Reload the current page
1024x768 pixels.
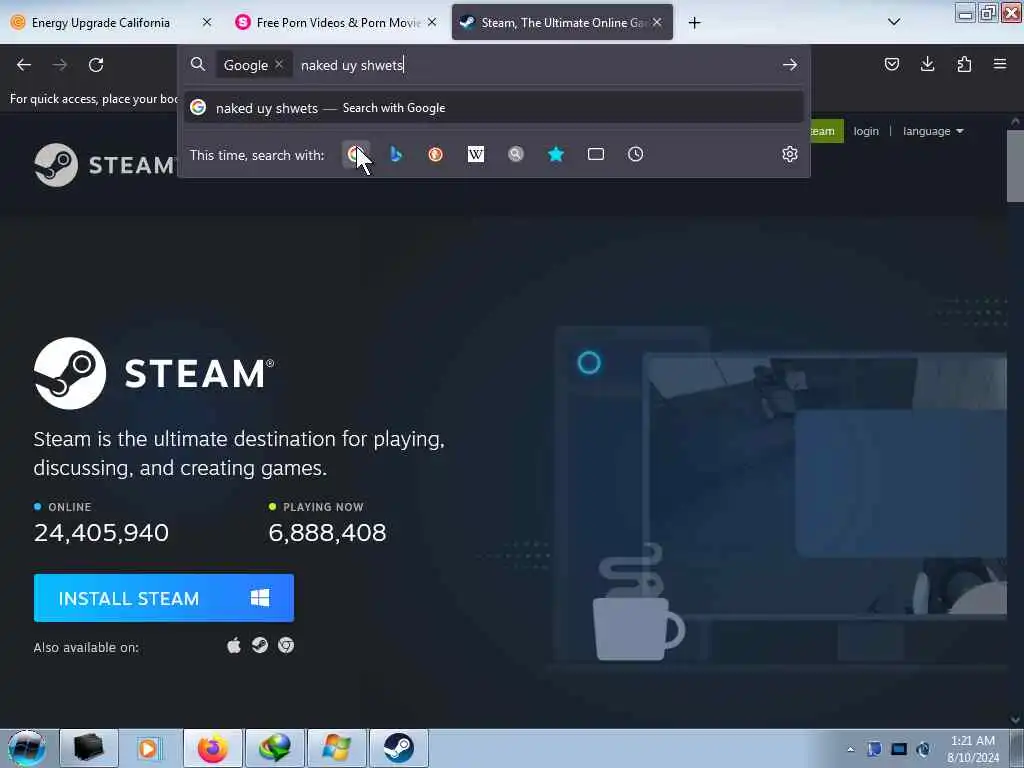pos(96,65)
